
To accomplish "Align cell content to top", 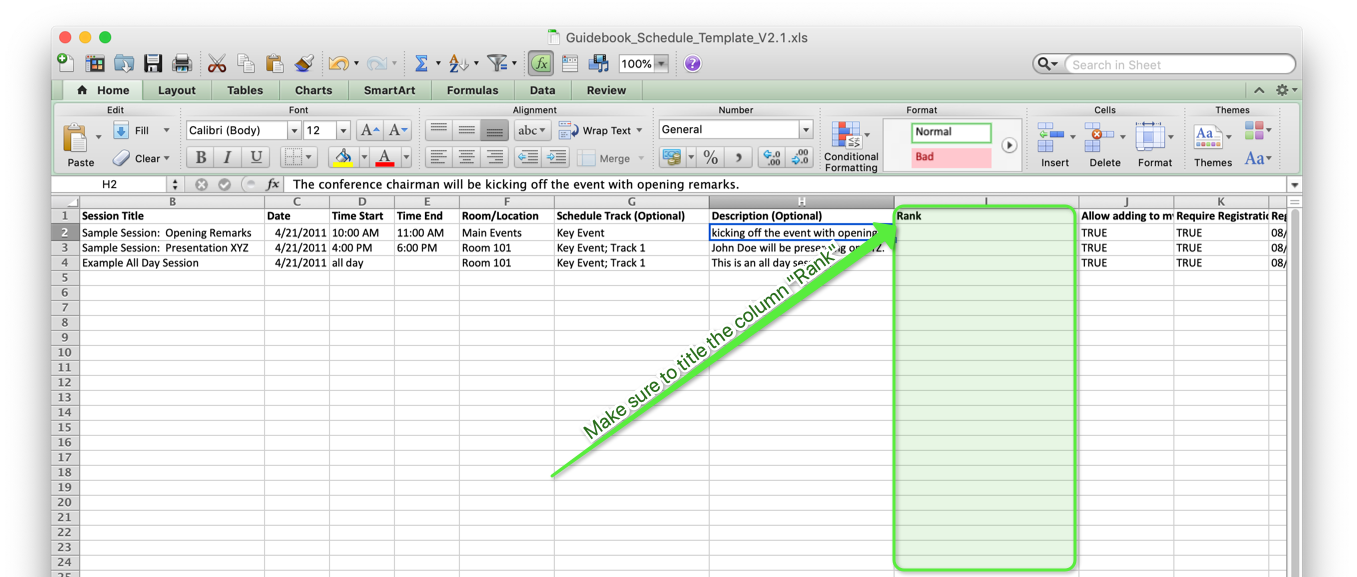I will tap(438, 130).
